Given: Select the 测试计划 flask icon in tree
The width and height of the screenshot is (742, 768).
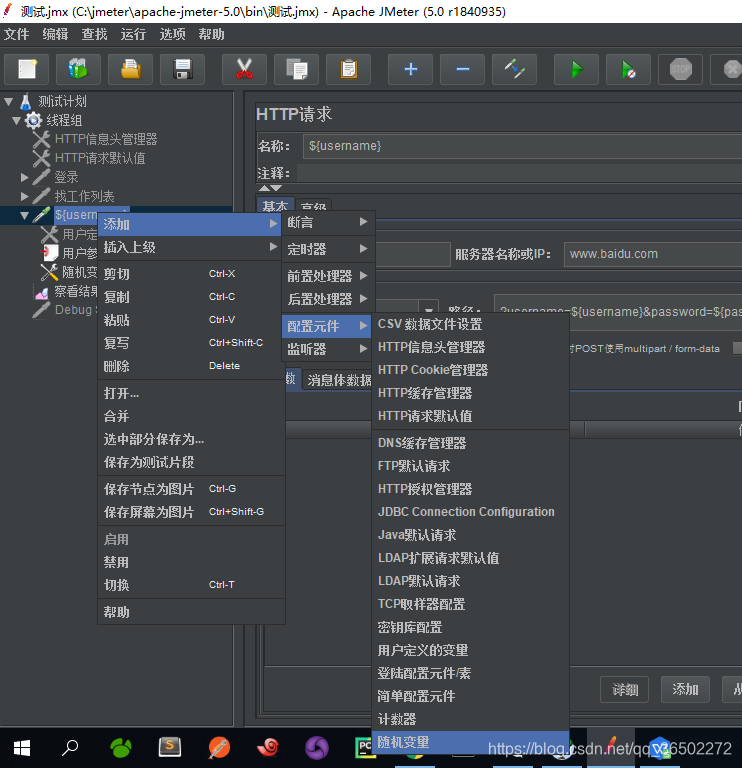Looking at the screenshot, I should point(25,101).
